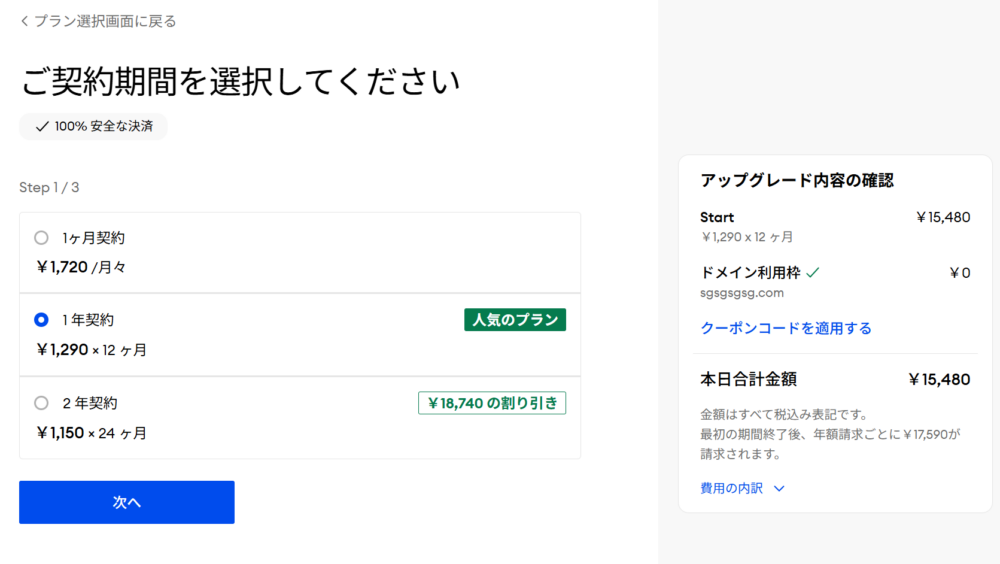Click the ¥1,150 × 24ヶ月 price text
The width and height of the screenshot is (1000, 564).
point(92,433)
